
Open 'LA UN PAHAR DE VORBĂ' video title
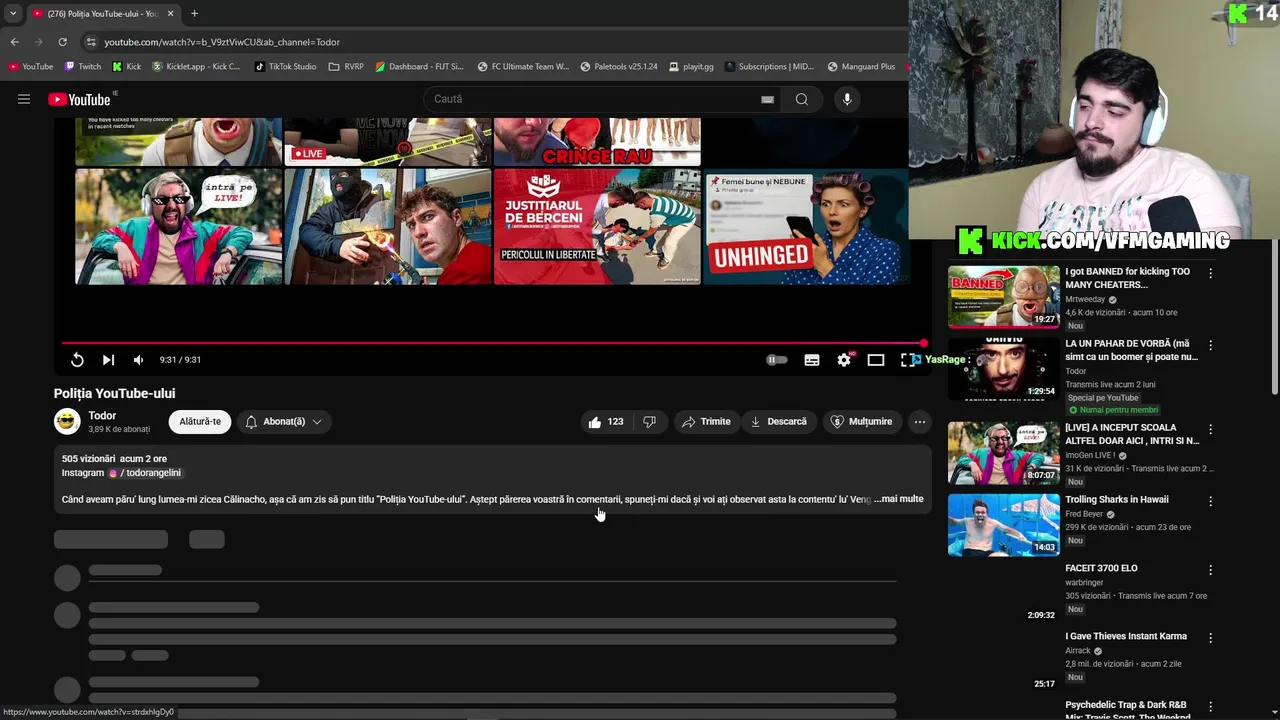pos(1131,350)
